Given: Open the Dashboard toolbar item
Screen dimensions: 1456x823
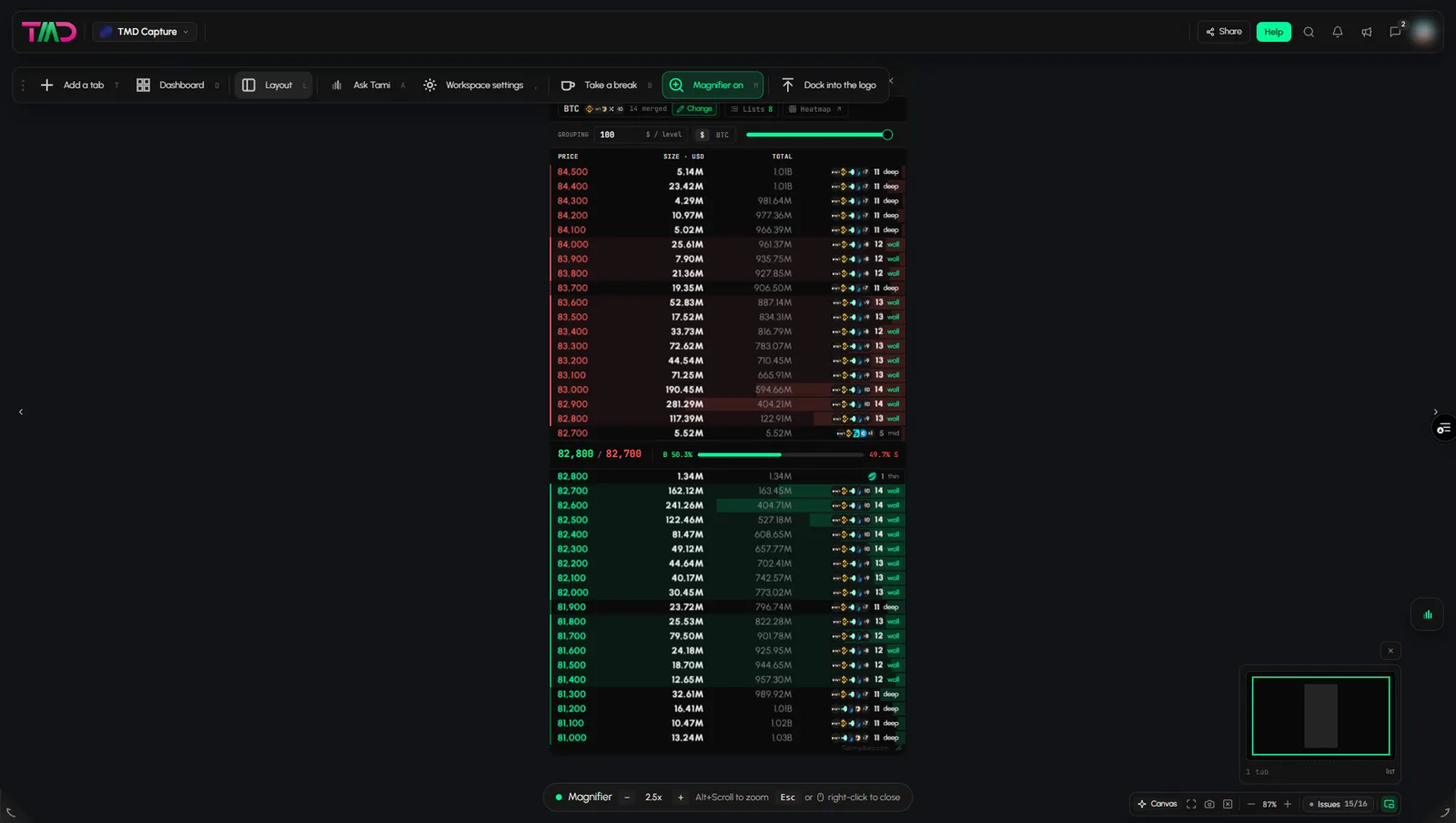Looking at the screenshot, I should [177, 86].
